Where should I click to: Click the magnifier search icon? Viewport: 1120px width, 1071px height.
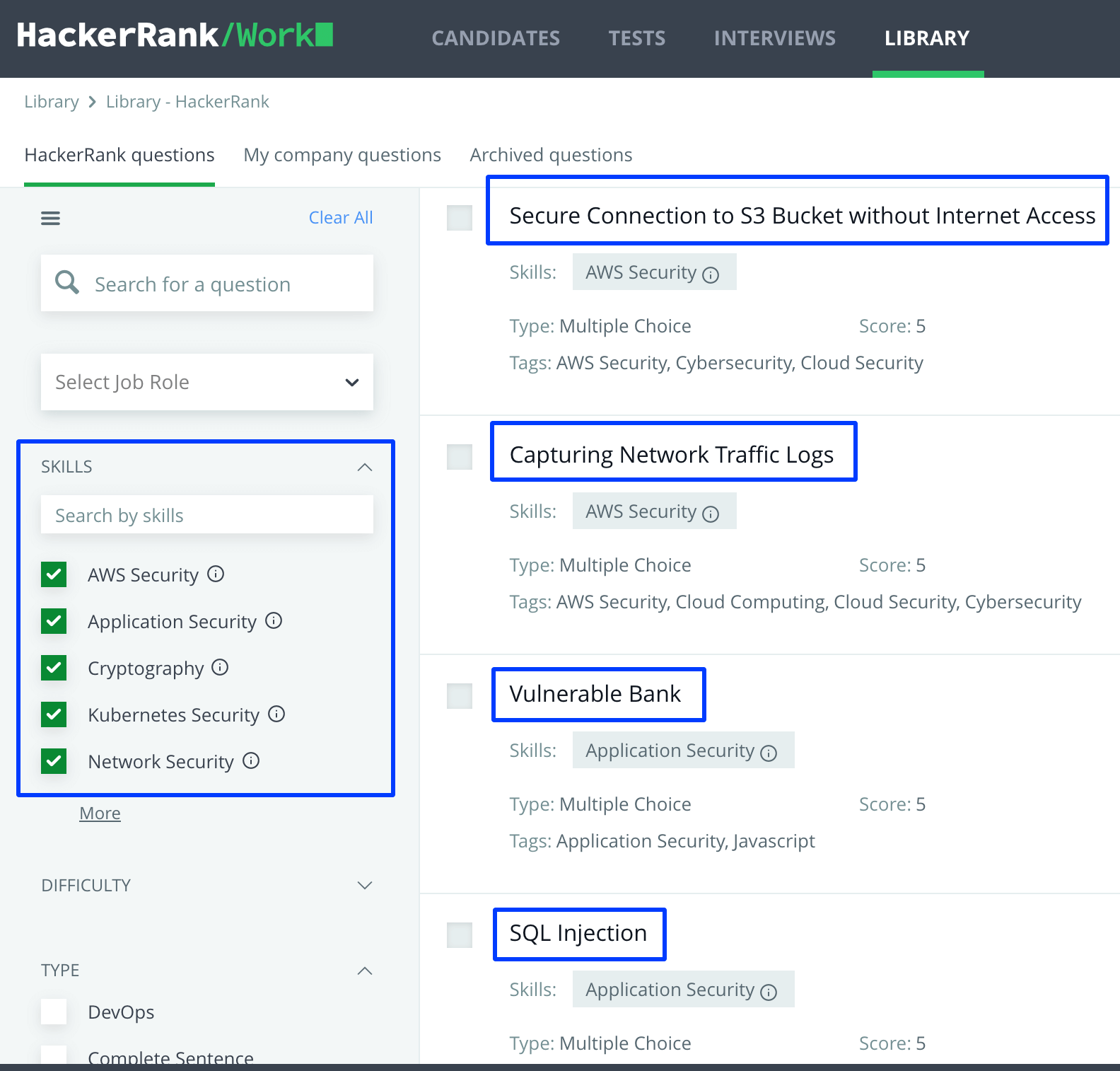67,282
